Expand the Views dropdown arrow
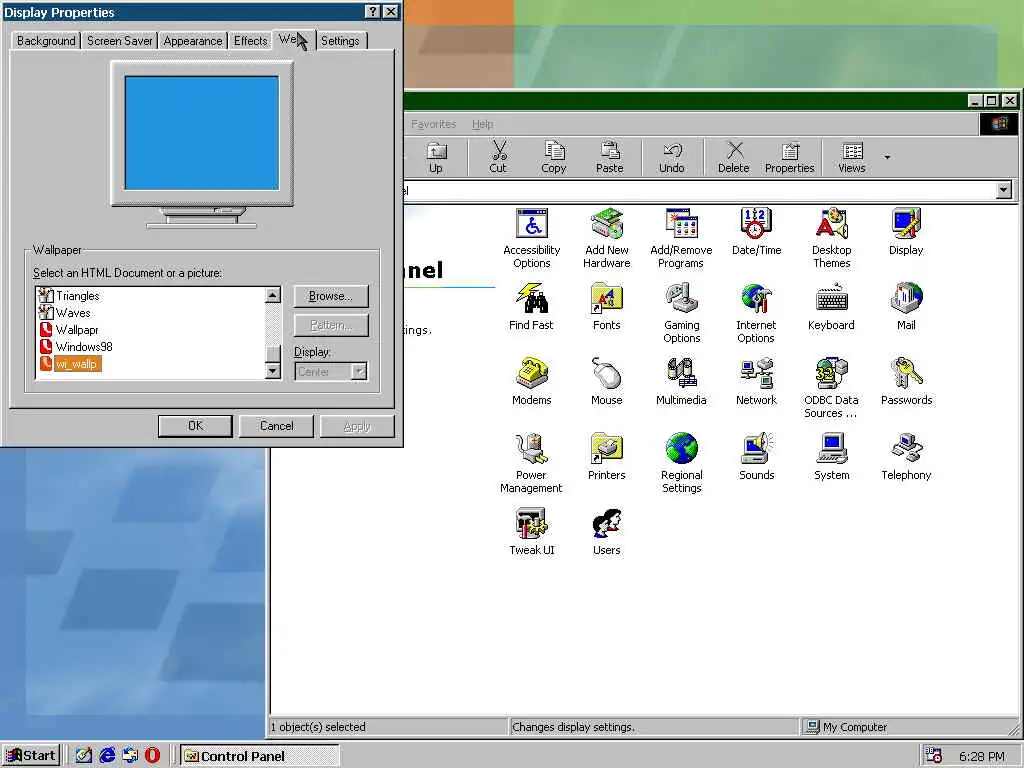Viewport: 1024px width, 768px height. [x=887, y=157]
